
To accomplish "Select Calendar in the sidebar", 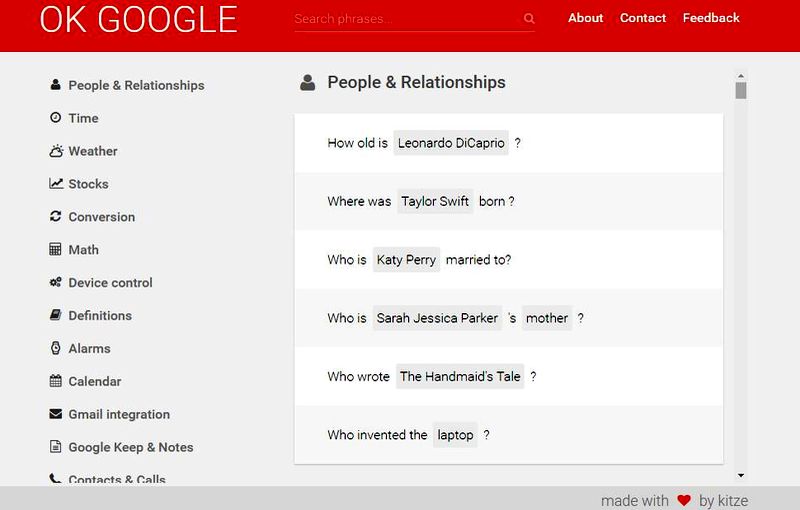I will click(x=94, y=381).
